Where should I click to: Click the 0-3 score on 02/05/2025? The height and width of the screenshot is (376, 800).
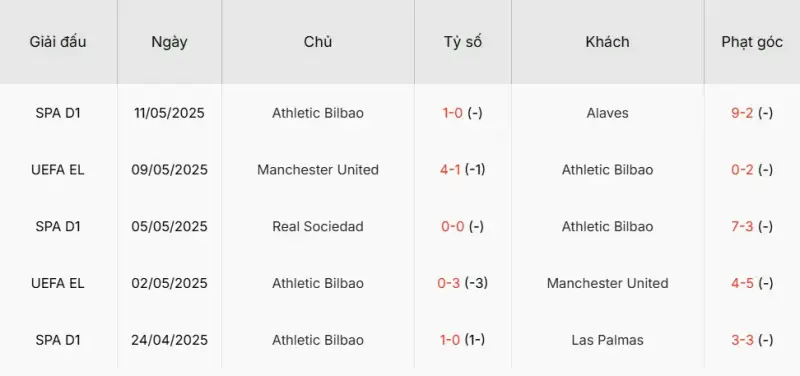[x=449, y=283]
